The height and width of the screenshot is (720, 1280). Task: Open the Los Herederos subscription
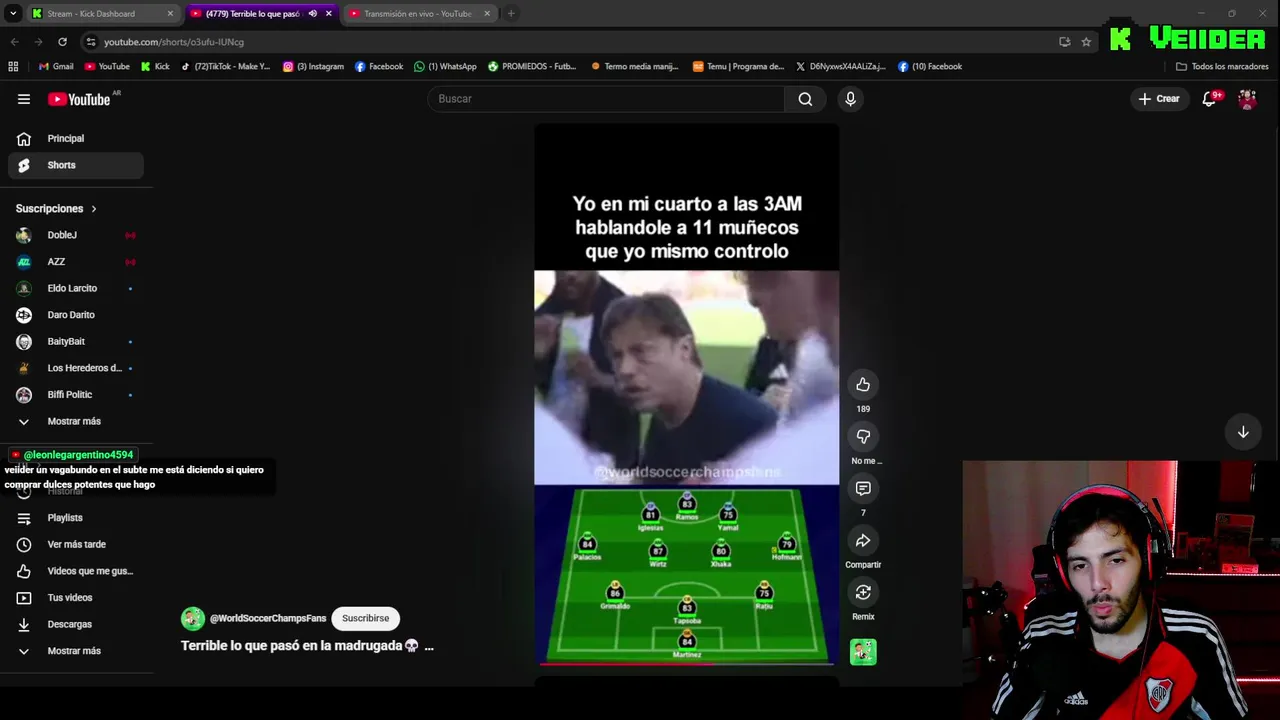(76, 368)
